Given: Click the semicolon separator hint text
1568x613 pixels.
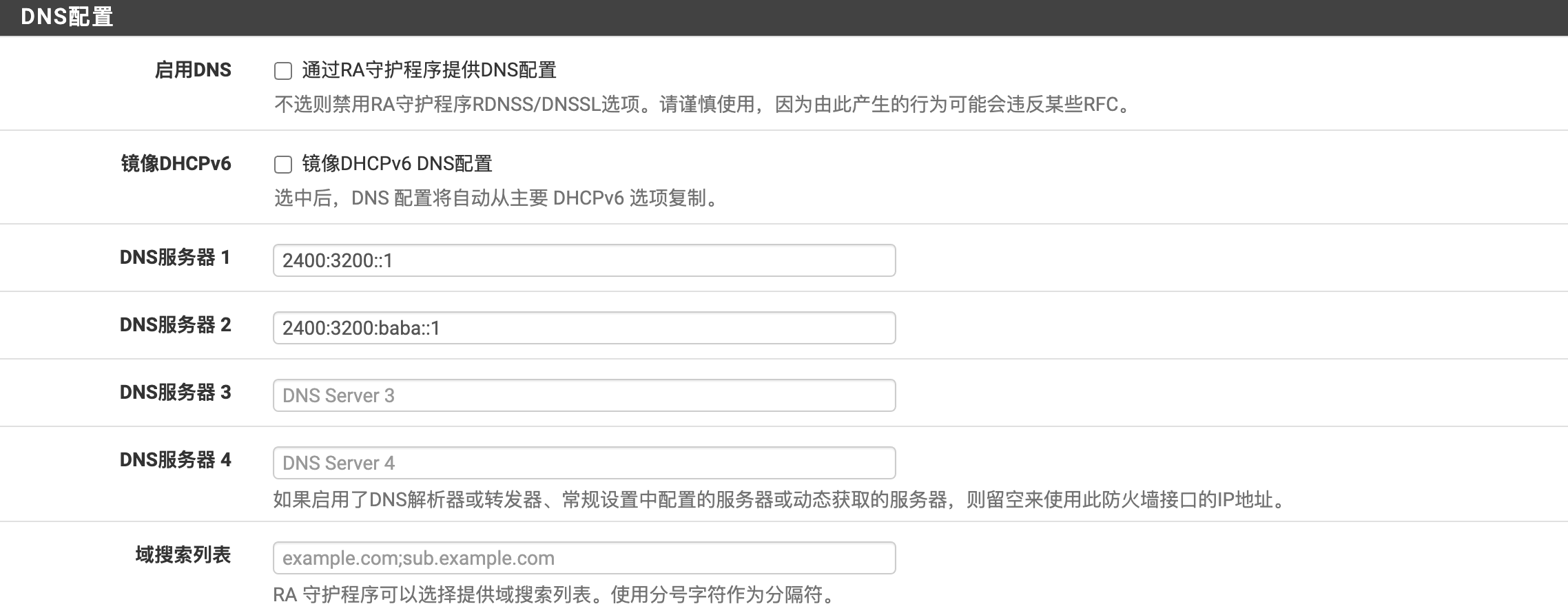Looking at the screenshot, I should (555, 594).
